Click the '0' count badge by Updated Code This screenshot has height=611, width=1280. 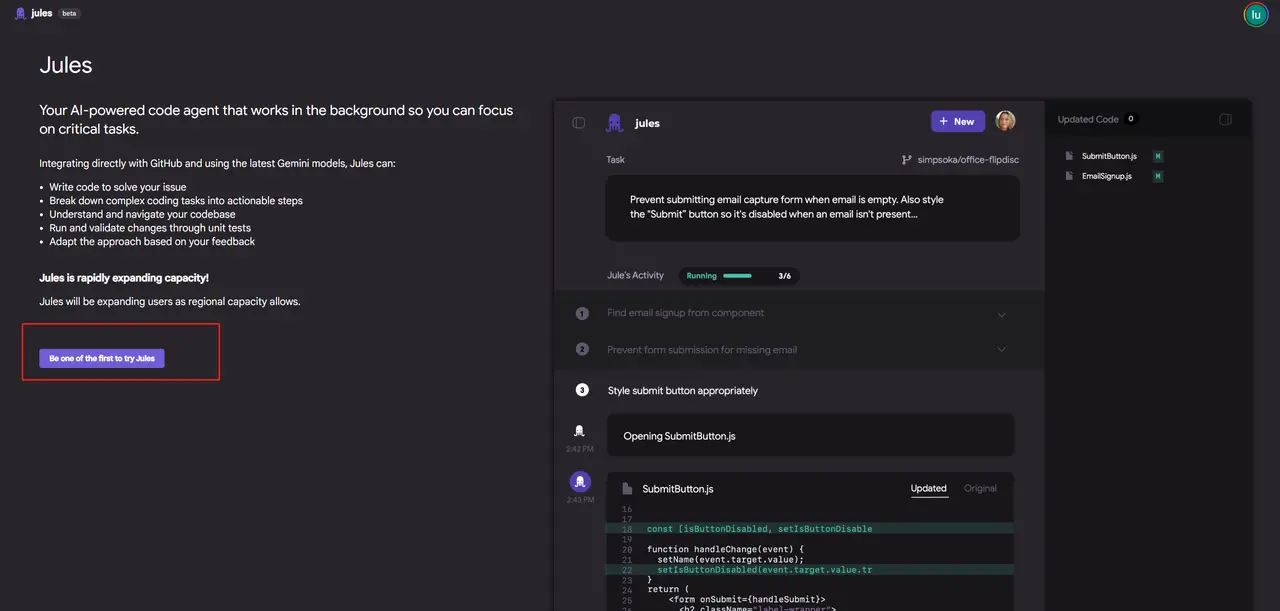(x=1131, y=119)
